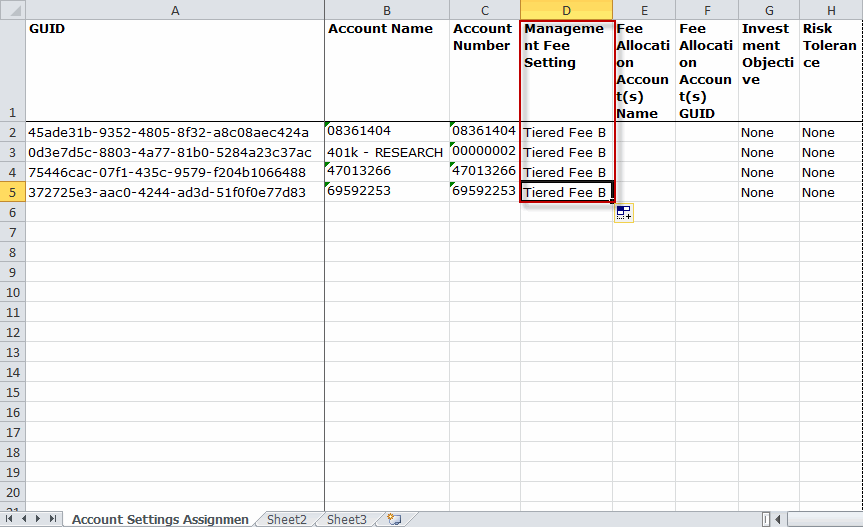Switch to the Sheet3 tab
The height and width of the screenshot is (527, 863).
(x=346, y=519)
